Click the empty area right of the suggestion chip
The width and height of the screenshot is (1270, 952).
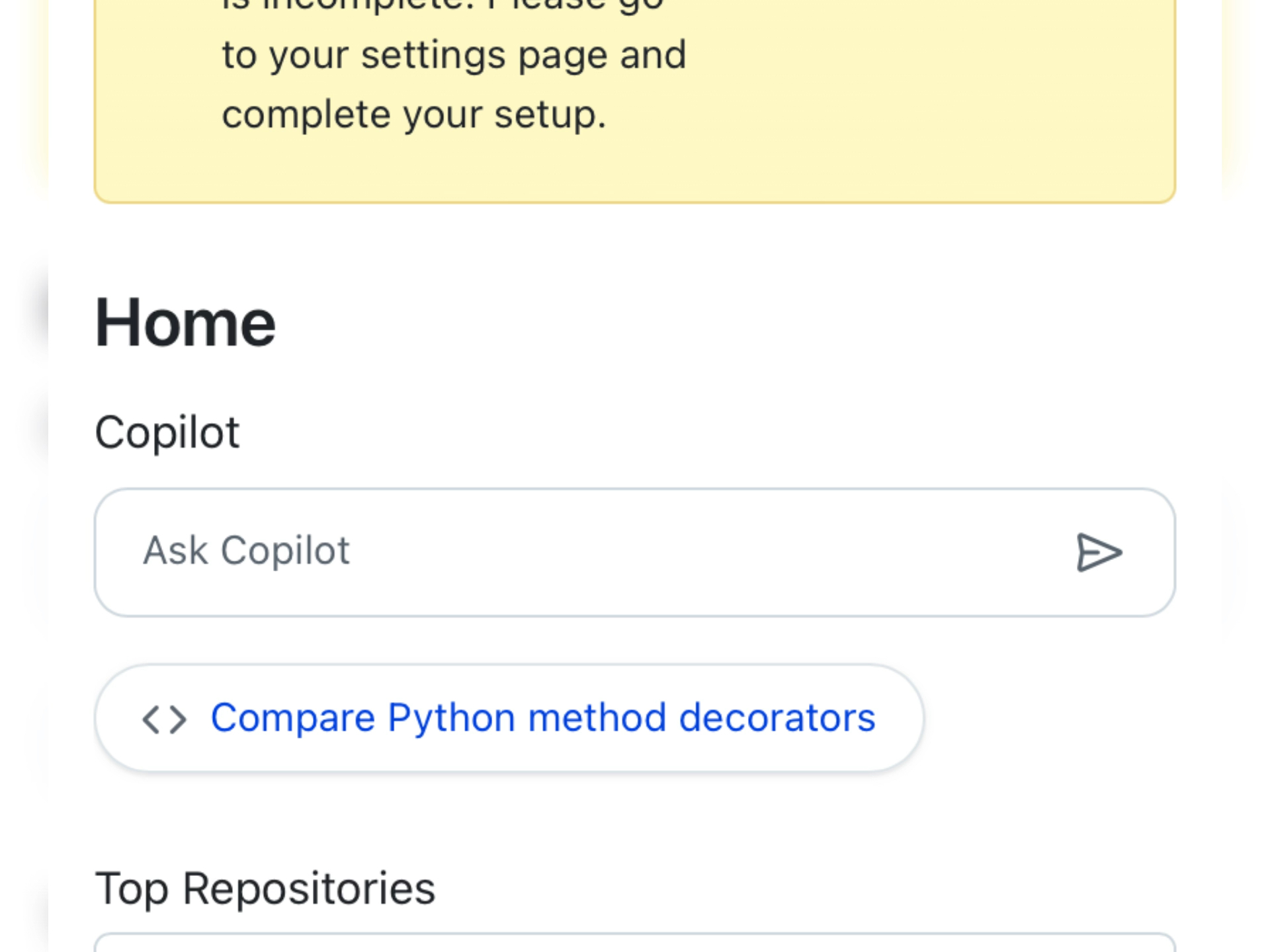point(1049,718)
